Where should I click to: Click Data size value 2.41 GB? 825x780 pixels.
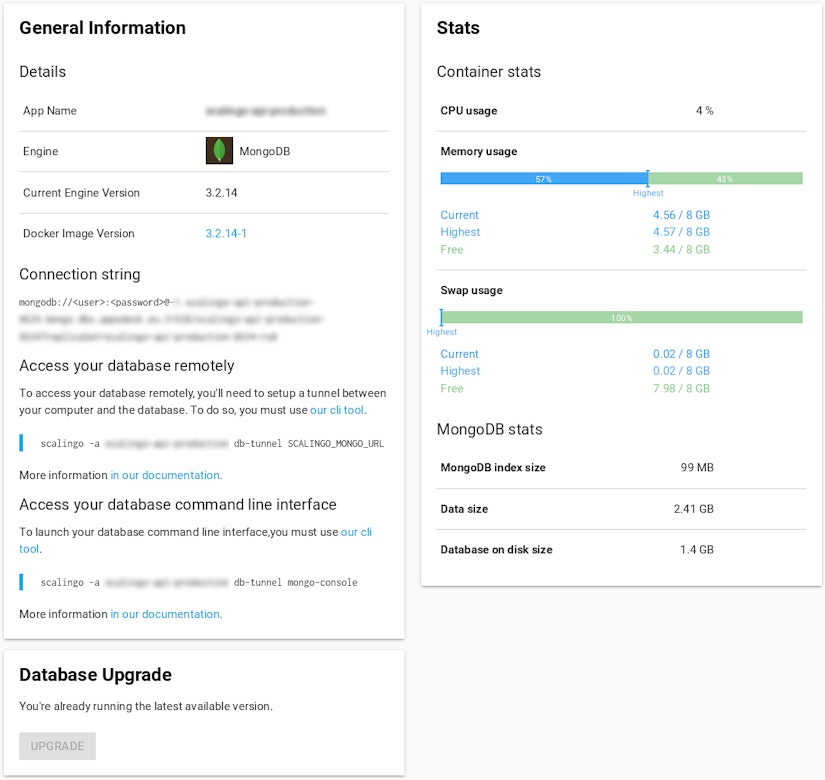tap(693, 509)
